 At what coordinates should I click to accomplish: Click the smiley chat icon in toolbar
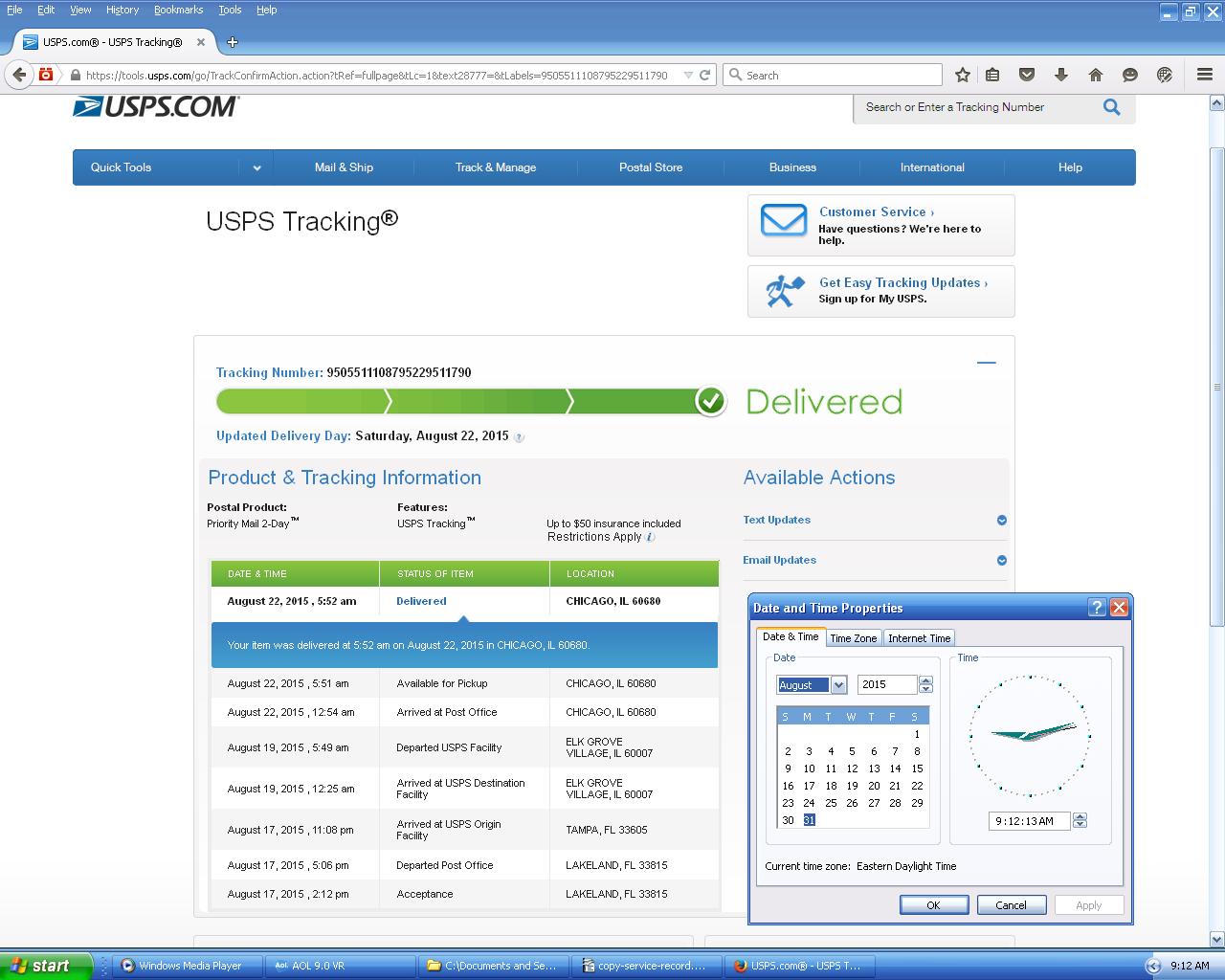(x=1130, y=75)
